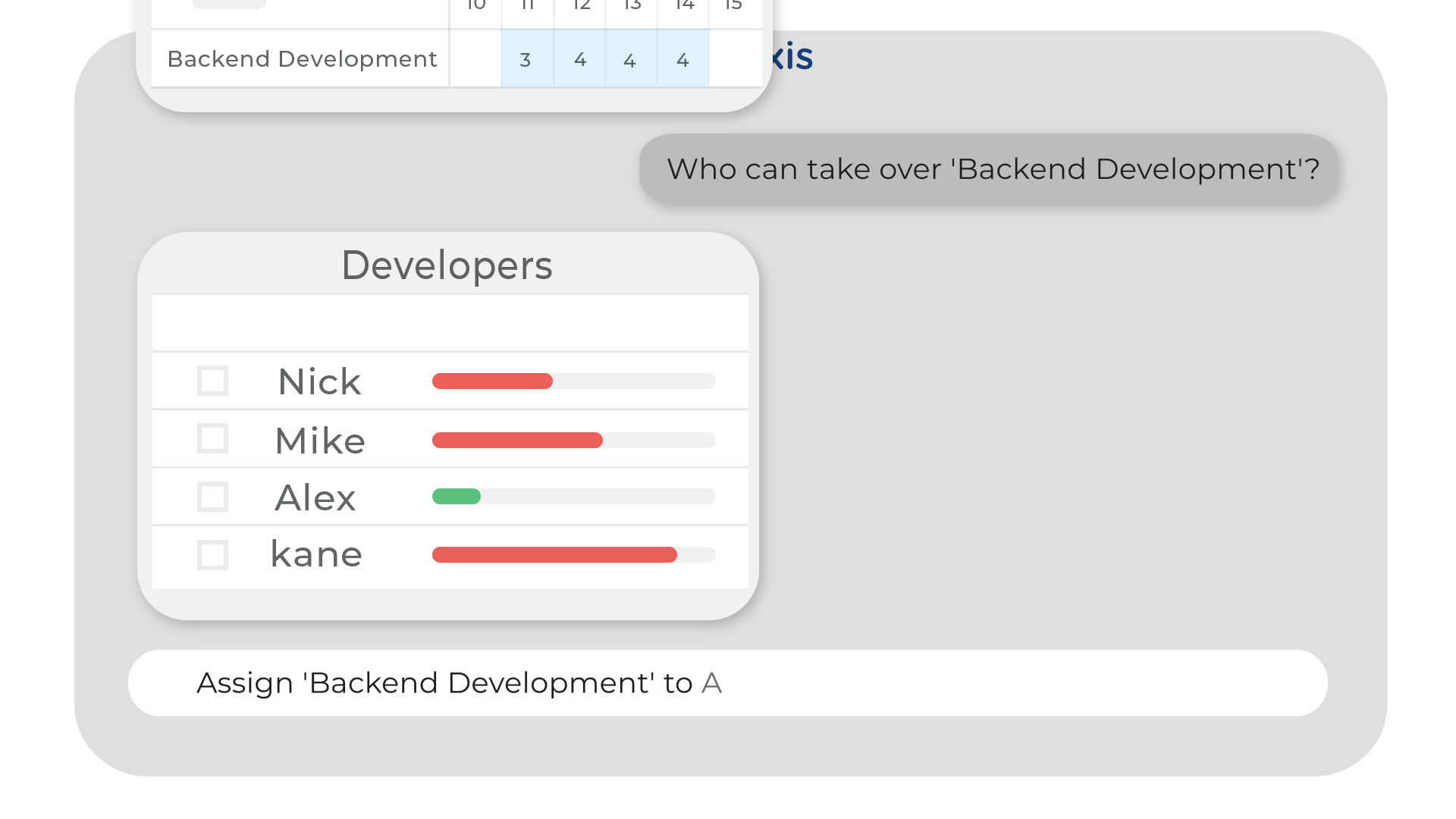Screen dimensions: 1456x819
Task: Click Mike's red workload bar
Action: pyautogui.click(x=517, y=440)
